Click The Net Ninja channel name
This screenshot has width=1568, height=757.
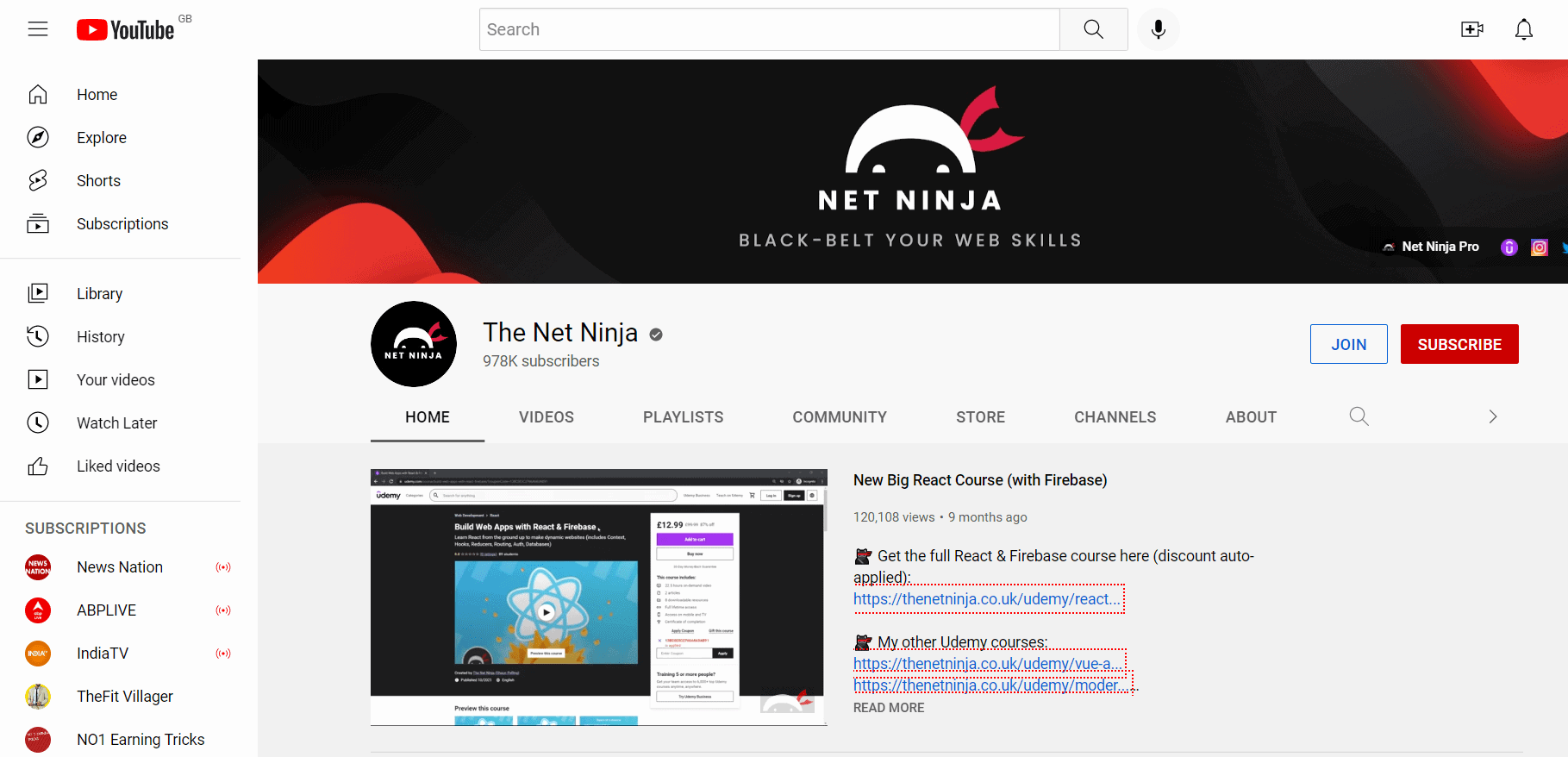coord(560,333)
